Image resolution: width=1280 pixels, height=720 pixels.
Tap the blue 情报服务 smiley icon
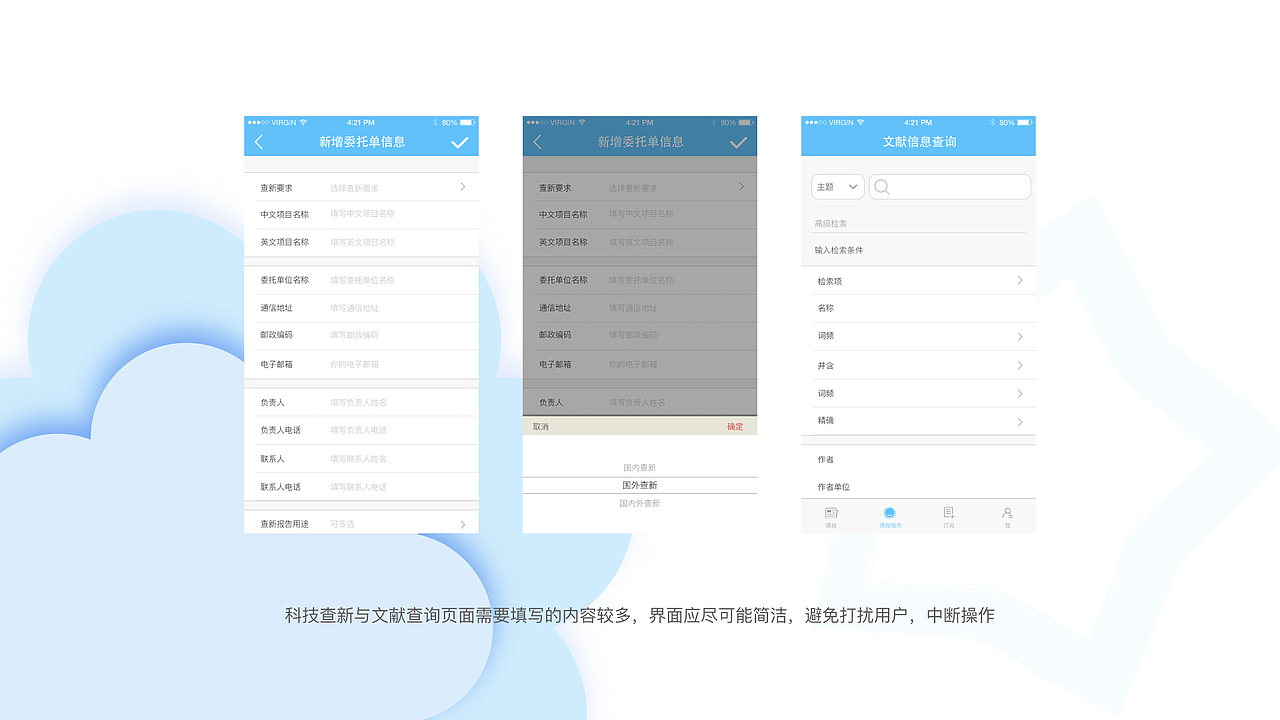[889, 511]
